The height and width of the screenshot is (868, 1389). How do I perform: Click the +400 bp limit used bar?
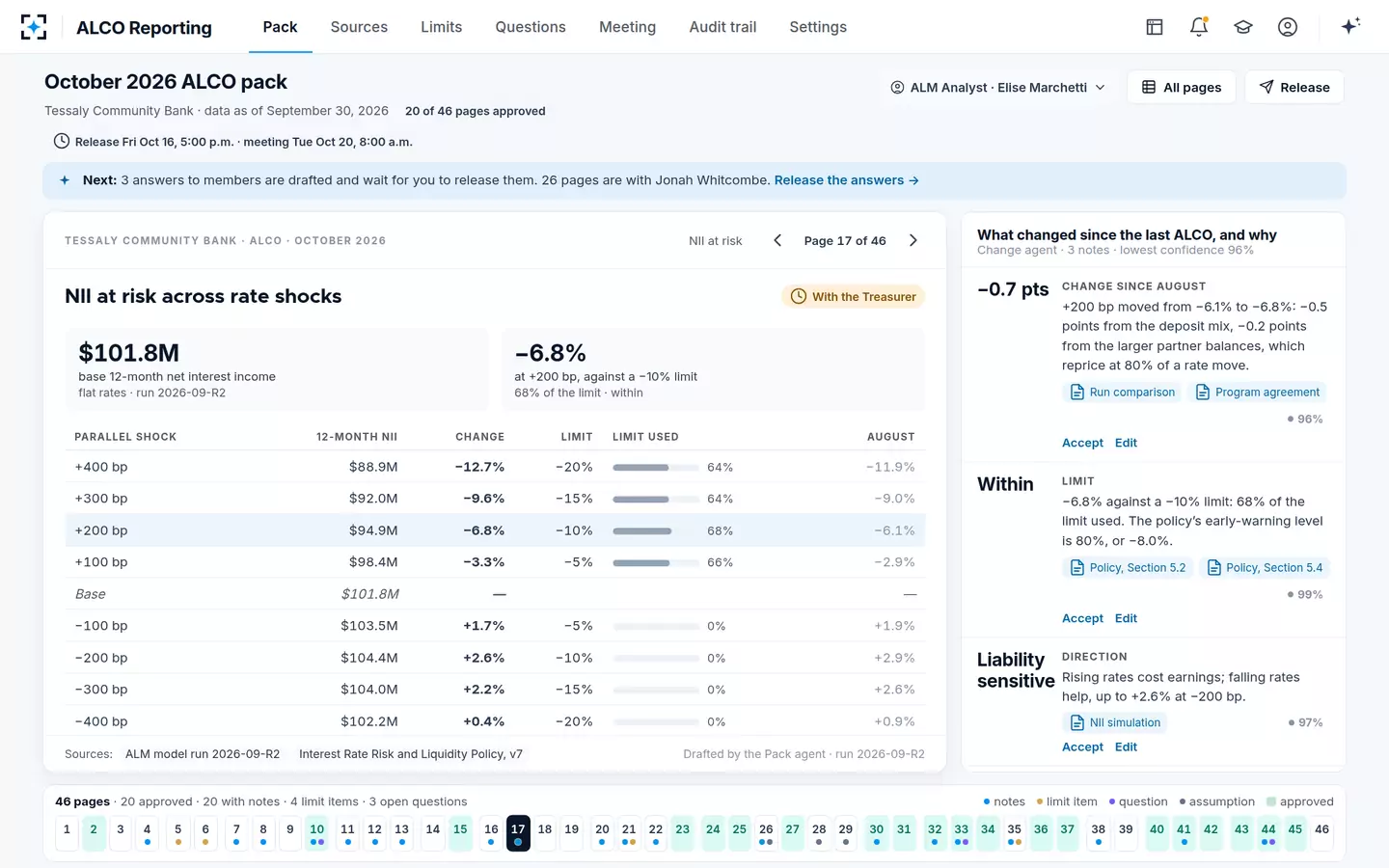(656, 468)
